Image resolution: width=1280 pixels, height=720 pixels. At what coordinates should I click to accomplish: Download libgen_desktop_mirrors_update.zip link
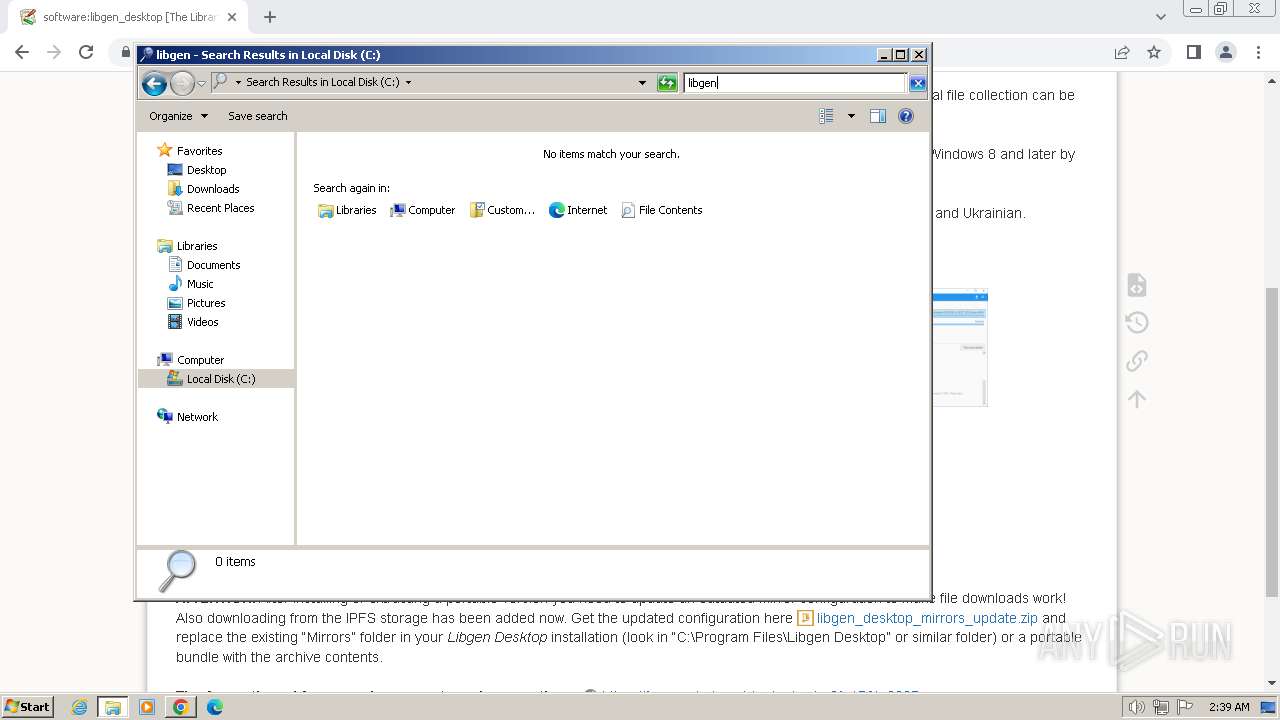click(x=927, y=618)
